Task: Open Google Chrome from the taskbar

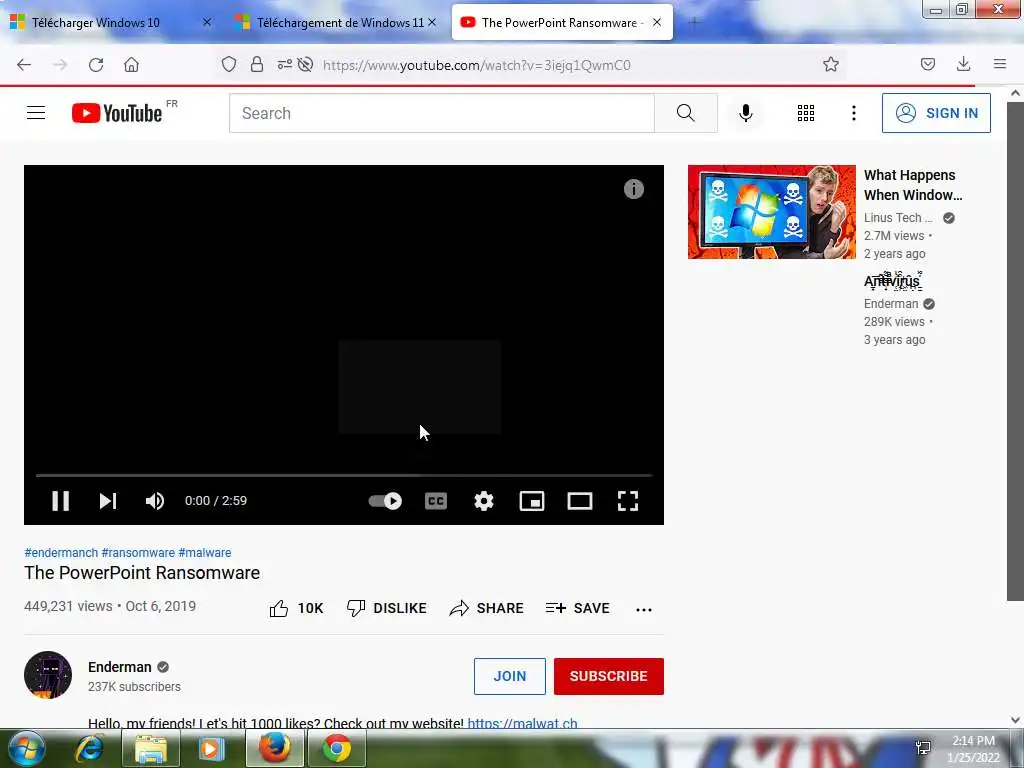Action: [x=336, y=748]
